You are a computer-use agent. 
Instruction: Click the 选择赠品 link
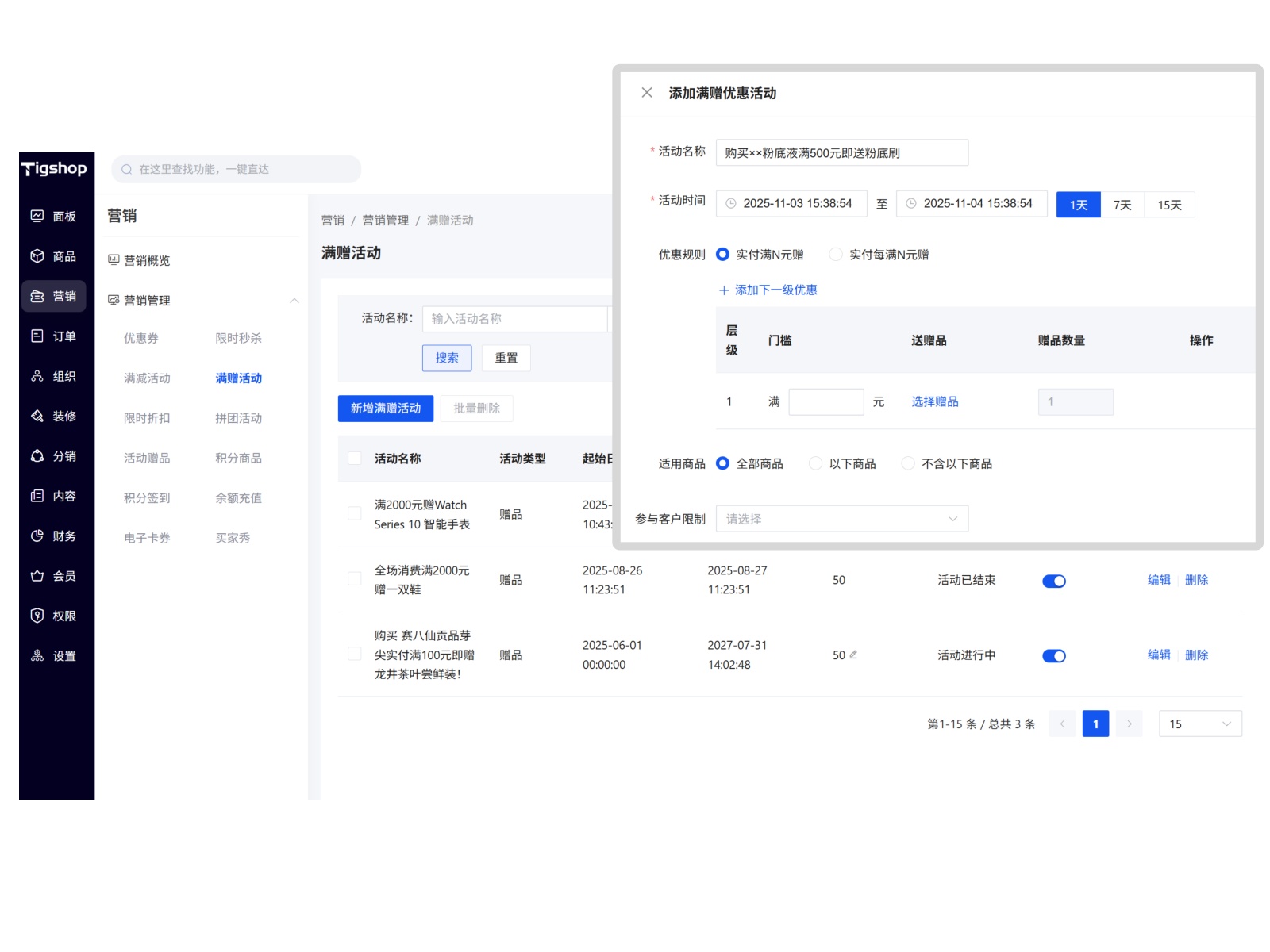pos(934,401)
